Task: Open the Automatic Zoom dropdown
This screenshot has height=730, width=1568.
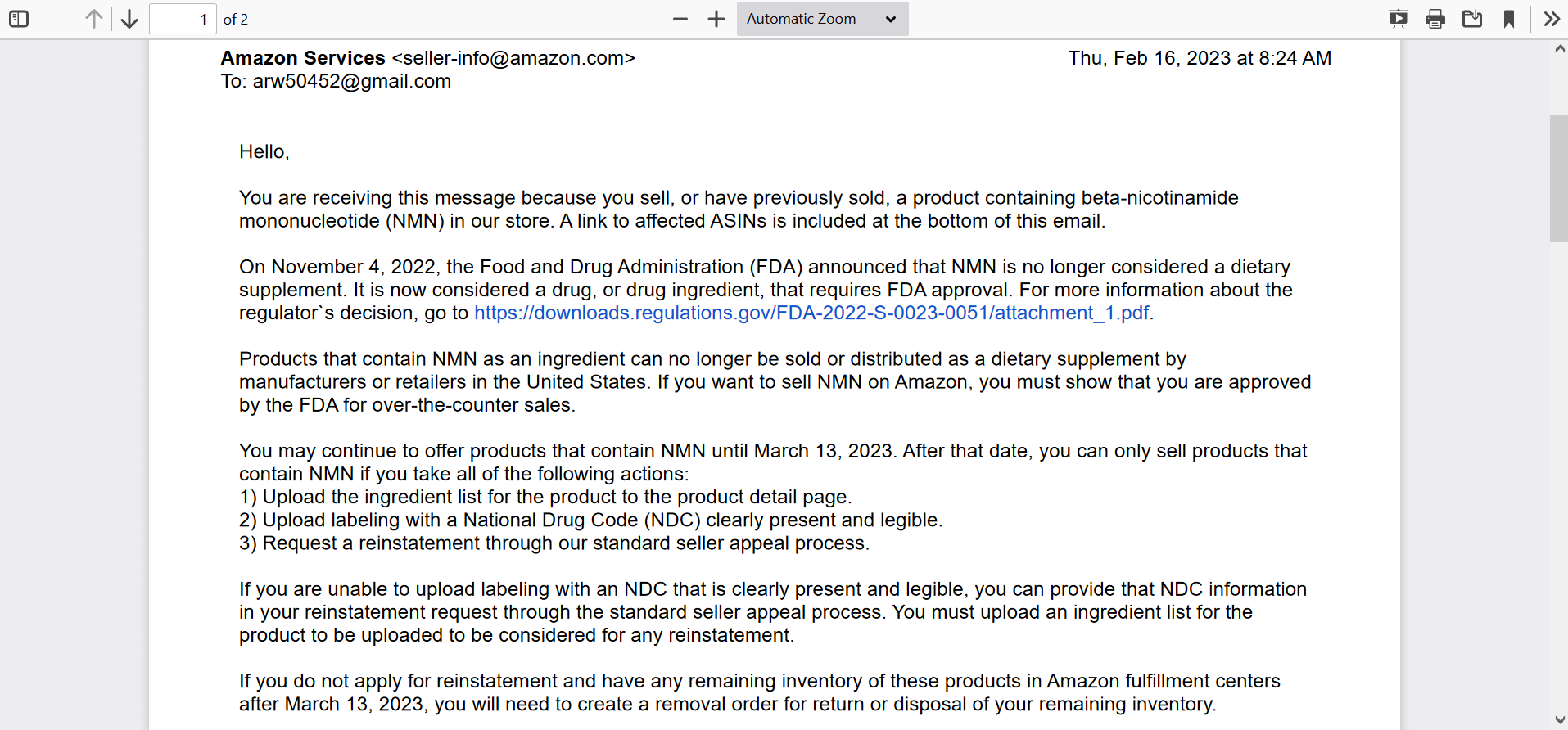Action: [822, 19]
